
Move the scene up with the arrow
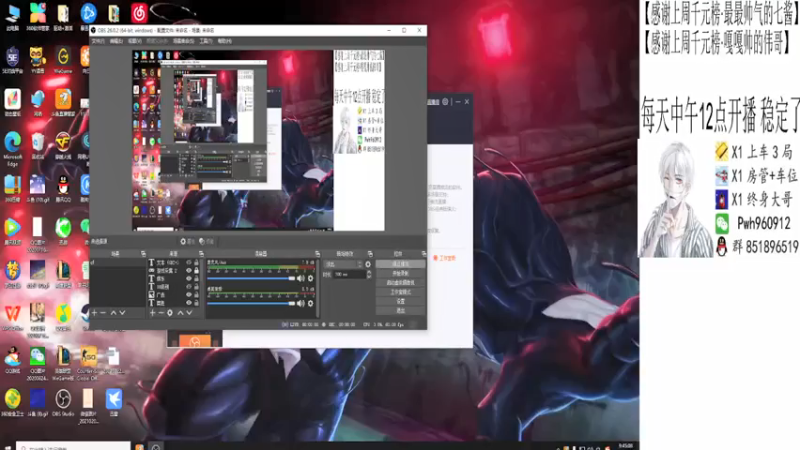(x=113, y=313)
